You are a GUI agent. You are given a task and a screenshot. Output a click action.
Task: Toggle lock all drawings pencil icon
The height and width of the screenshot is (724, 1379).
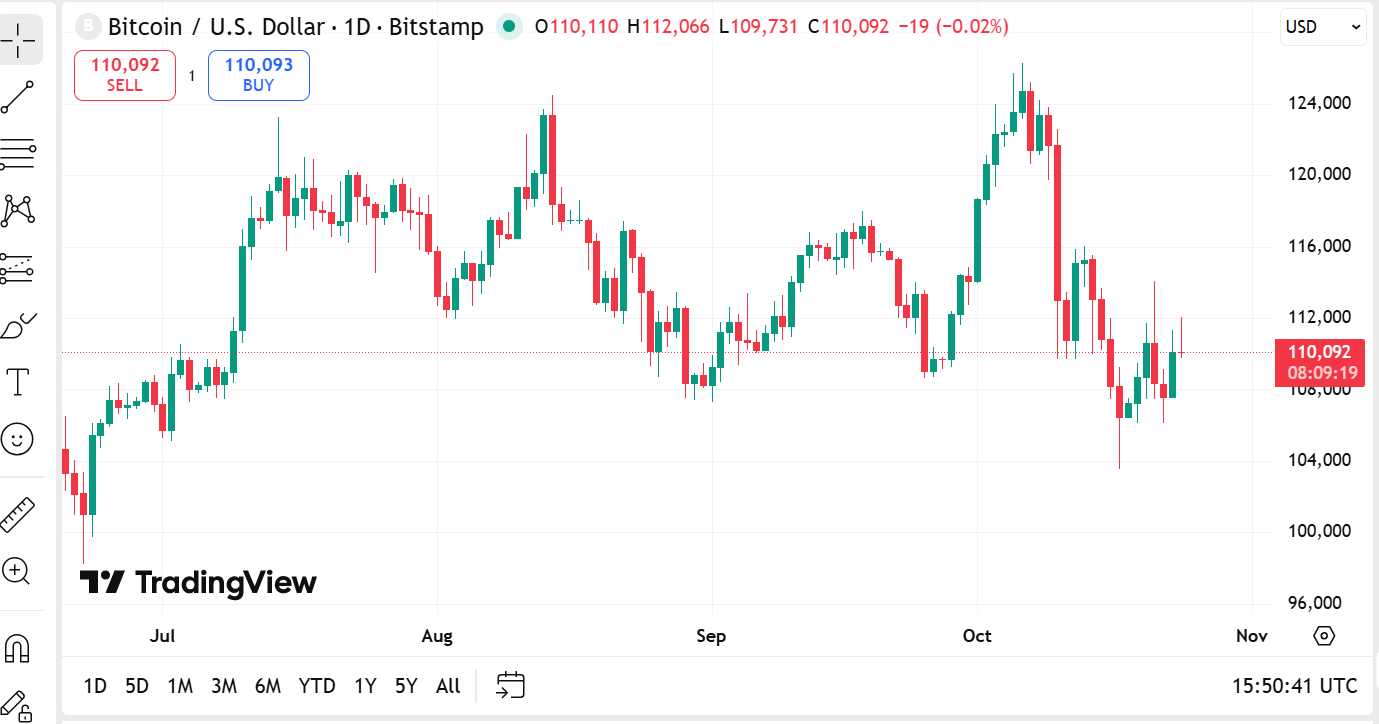click(x=16, y=703)
